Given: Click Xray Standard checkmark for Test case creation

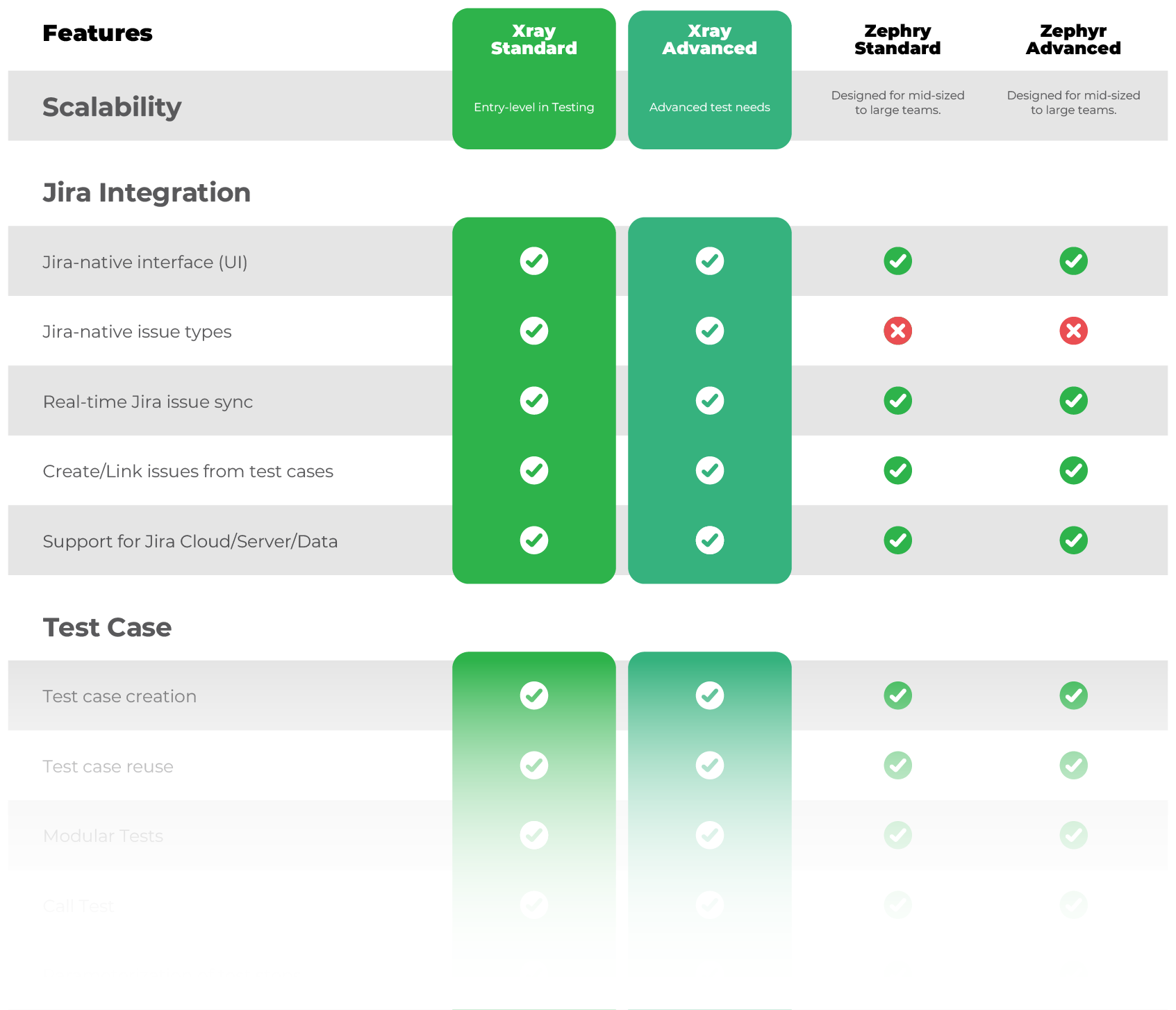Looking at the screenshot, I should point(533,695).
